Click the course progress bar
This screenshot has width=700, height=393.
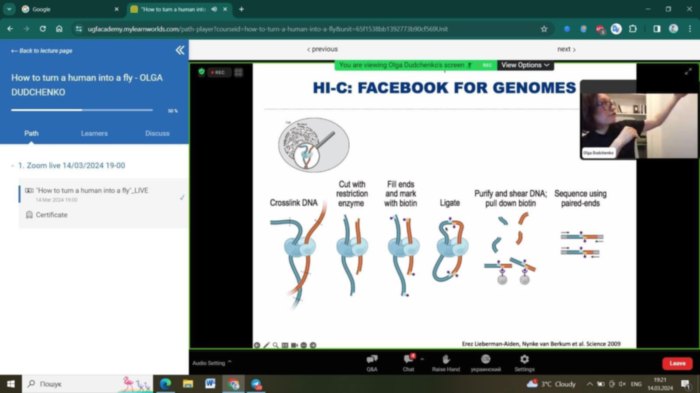(82, 110)
